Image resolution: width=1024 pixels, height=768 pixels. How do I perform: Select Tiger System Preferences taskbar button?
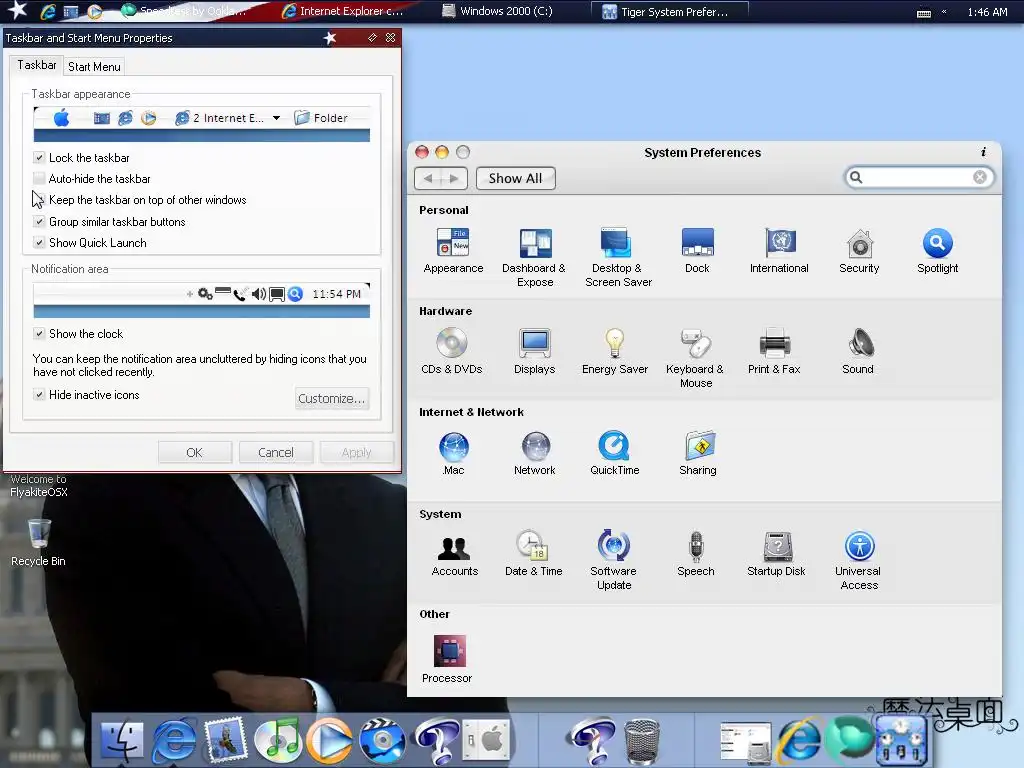tap(669, 11)
